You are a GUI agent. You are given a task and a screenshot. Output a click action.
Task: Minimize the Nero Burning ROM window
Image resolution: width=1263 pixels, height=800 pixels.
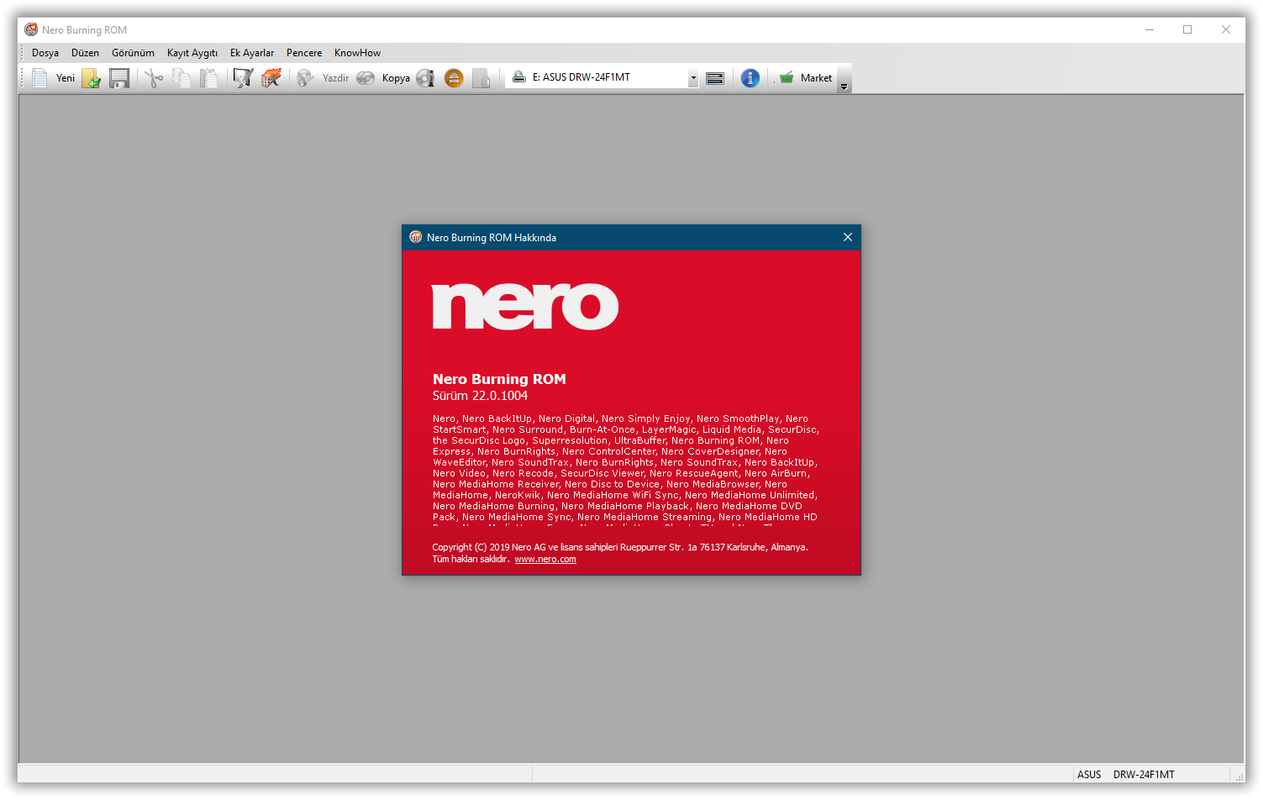click(x=1149, y=30)
